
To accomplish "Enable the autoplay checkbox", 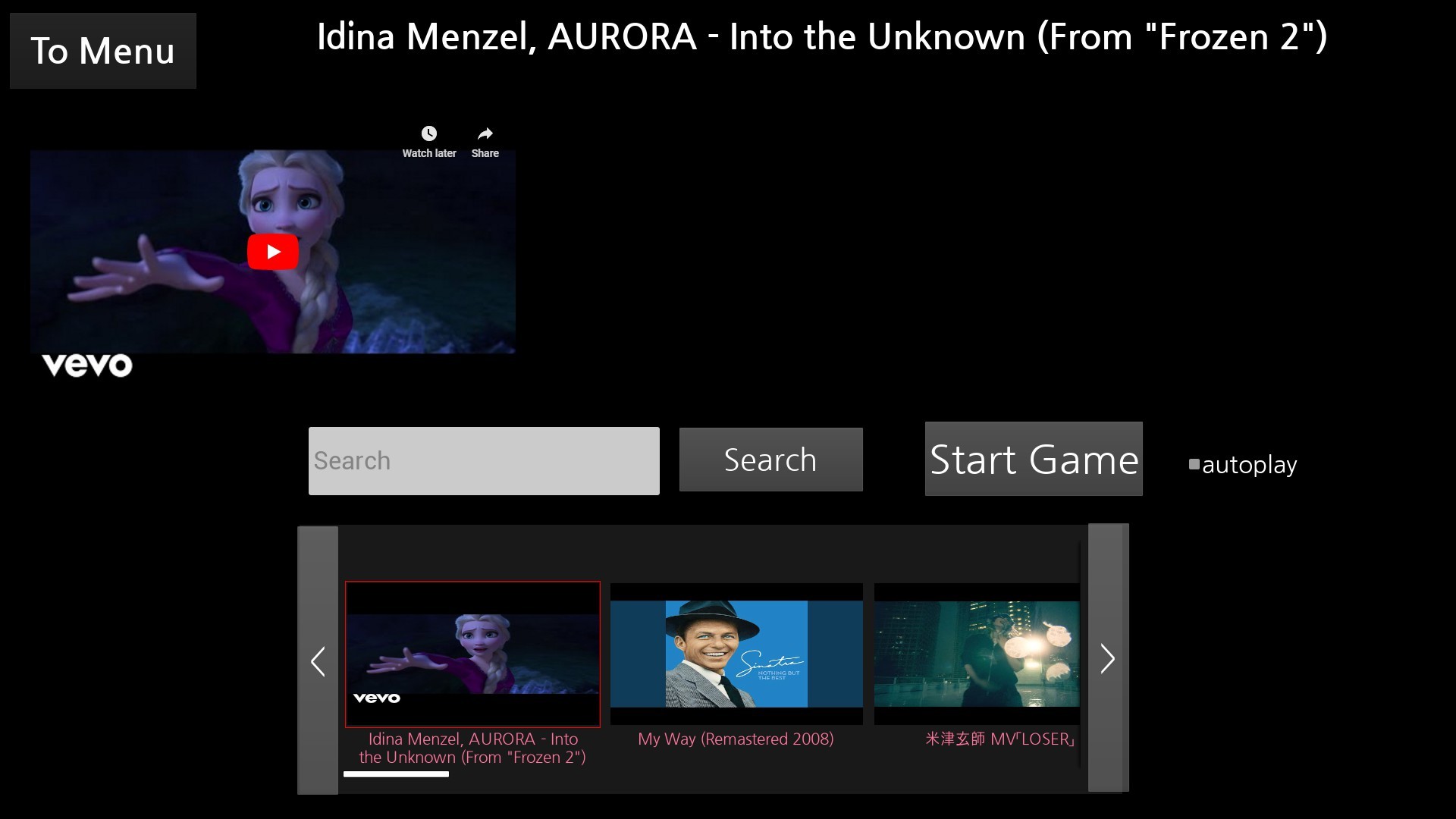I will [1194, 464].
